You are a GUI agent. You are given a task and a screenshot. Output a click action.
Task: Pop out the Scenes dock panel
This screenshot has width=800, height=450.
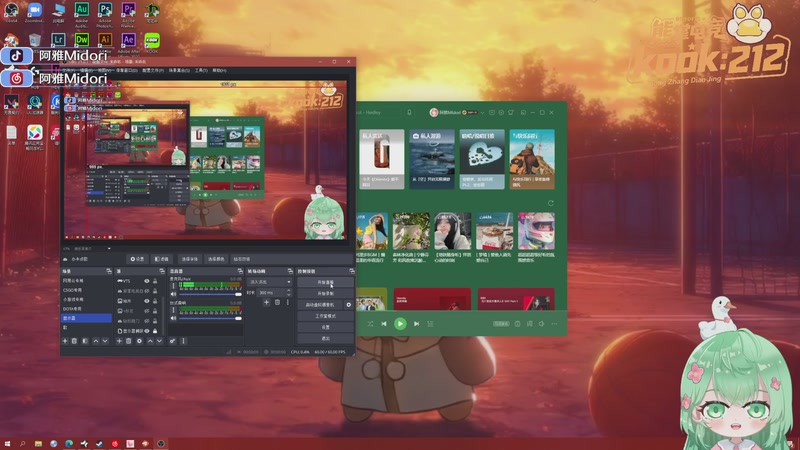pyautogui.click(x=109, y=271)
